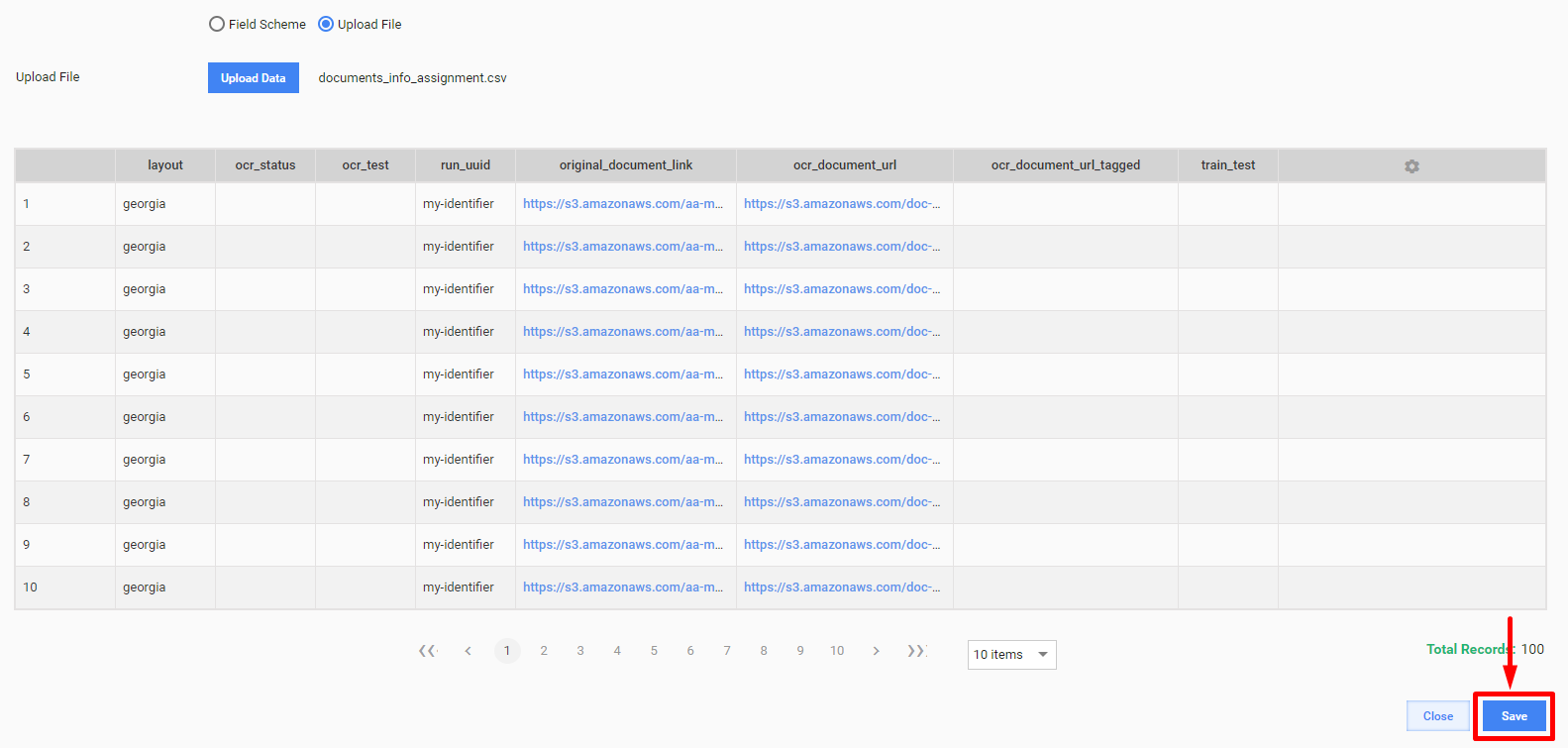The height and width of the screenshot is (748, 1568).
Task: Click the ocr_document_url column header
Action: tap(845, 165)
